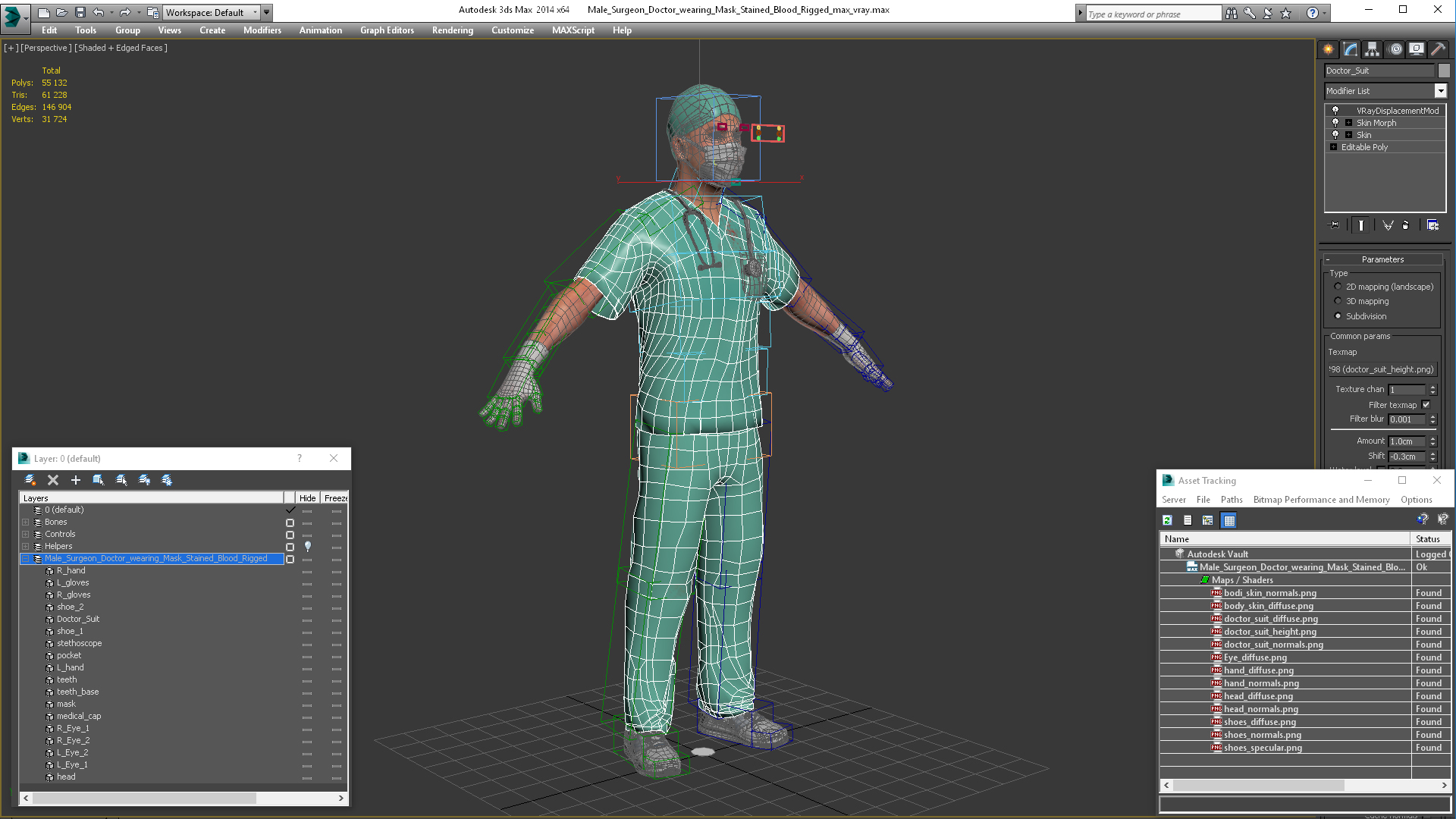The height and width of the screenshot is (819, 1456).
Task: Open the MAXScript menu
Action: click(x=573, y=30)
